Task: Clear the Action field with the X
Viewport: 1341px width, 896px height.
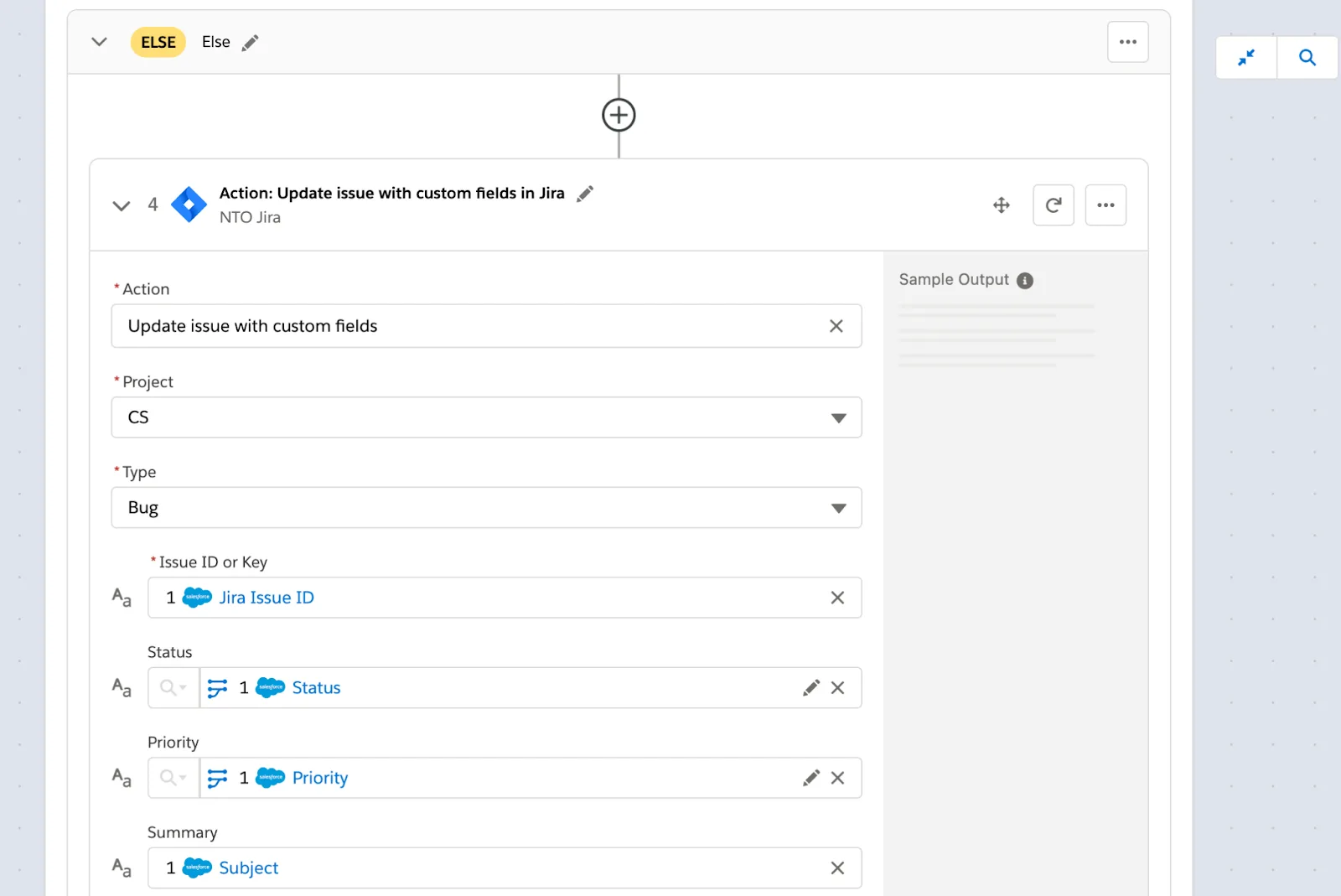Action: tap(836, 326)
